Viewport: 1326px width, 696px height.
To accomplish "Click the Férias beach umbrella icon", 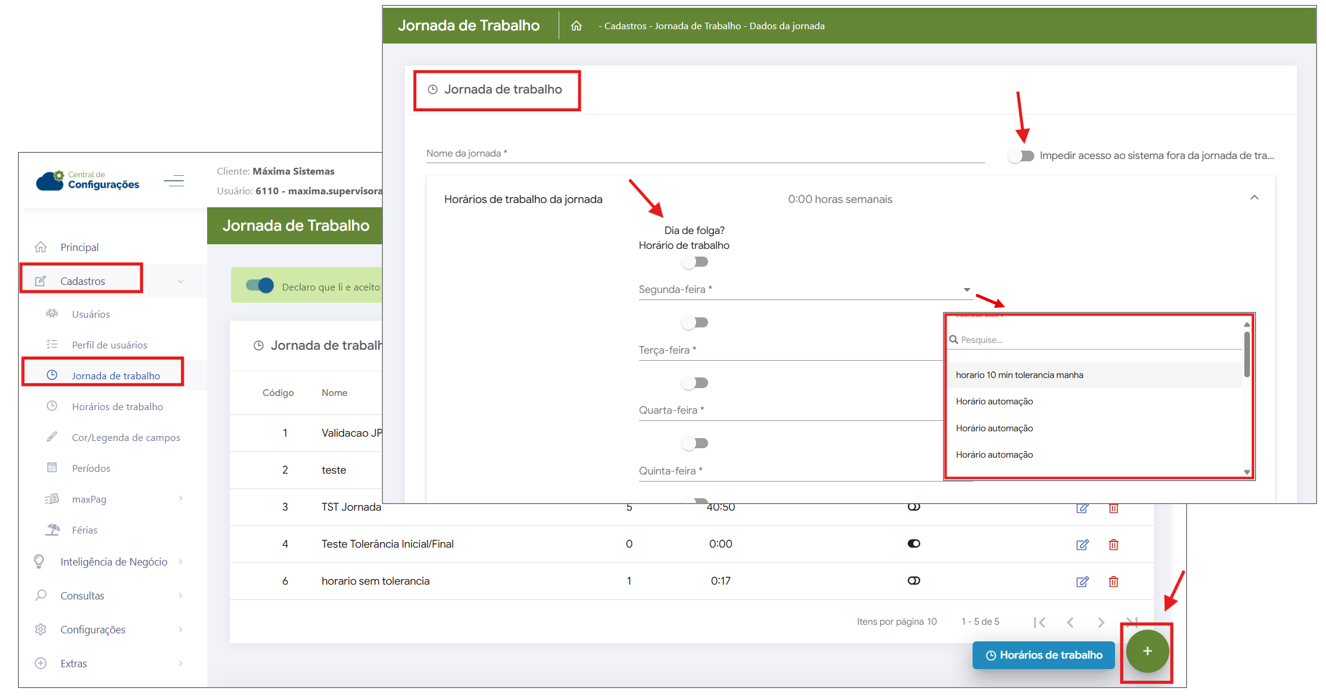I will tap(52, 530).
